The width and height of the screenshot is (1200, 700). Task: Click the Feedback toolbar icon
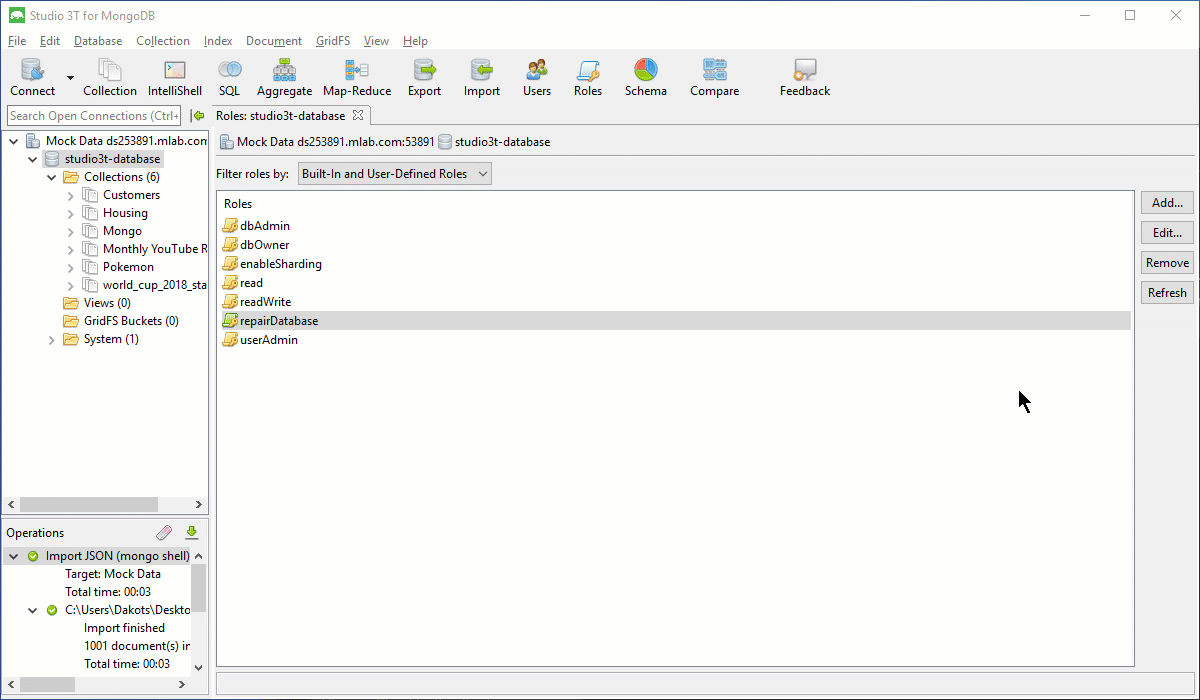805,77
